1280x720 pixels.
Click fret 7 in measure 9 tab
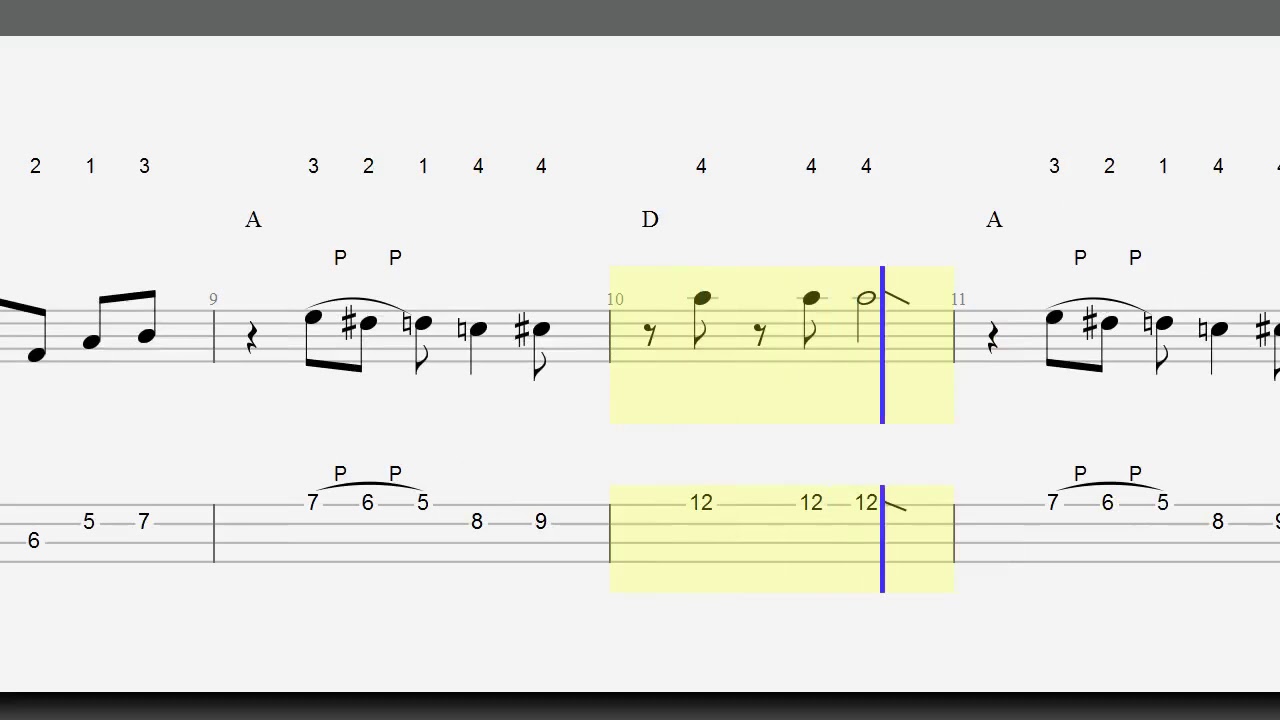click(313, 503)
